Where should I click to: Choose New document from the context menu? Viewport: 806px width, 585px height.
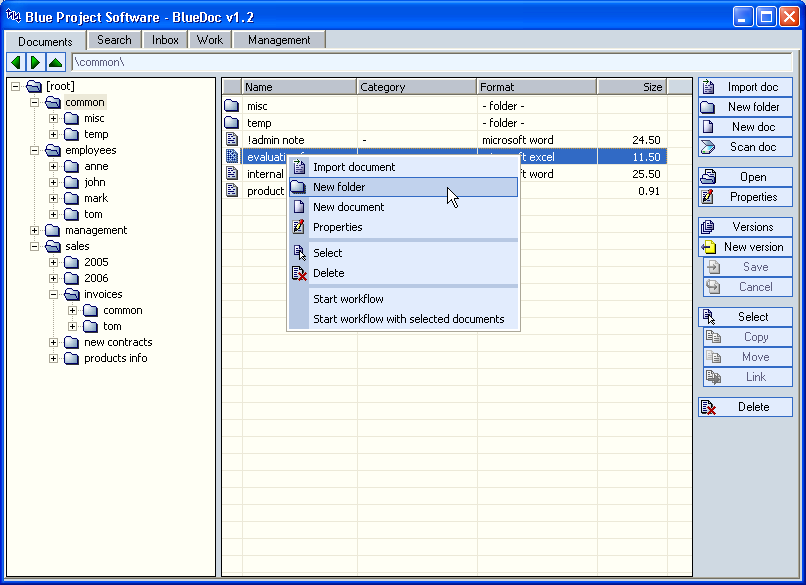348,207
